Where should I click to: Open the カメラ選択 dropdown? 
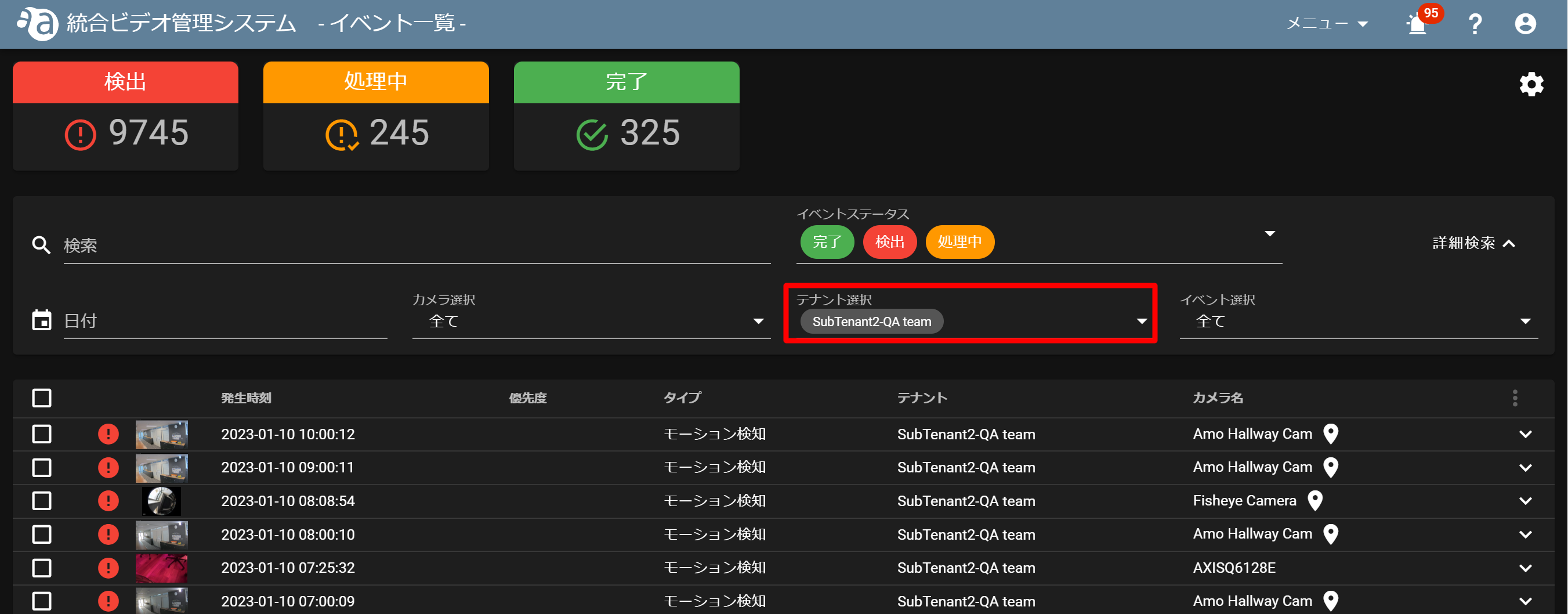(x=591, y=321)
